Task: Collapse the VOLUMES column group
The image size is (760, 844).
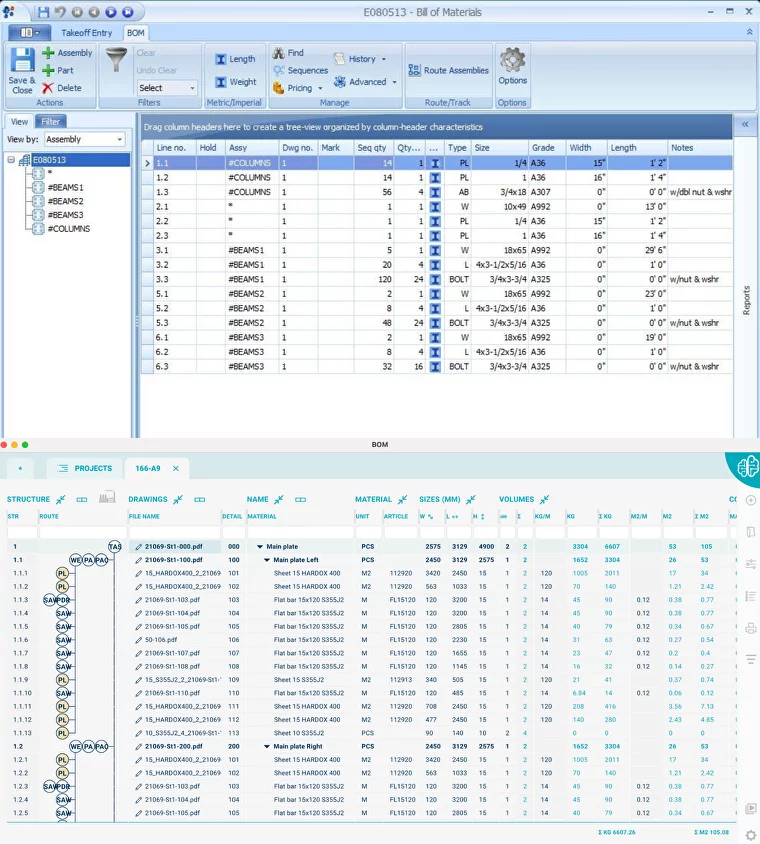Action: (545, 500)
